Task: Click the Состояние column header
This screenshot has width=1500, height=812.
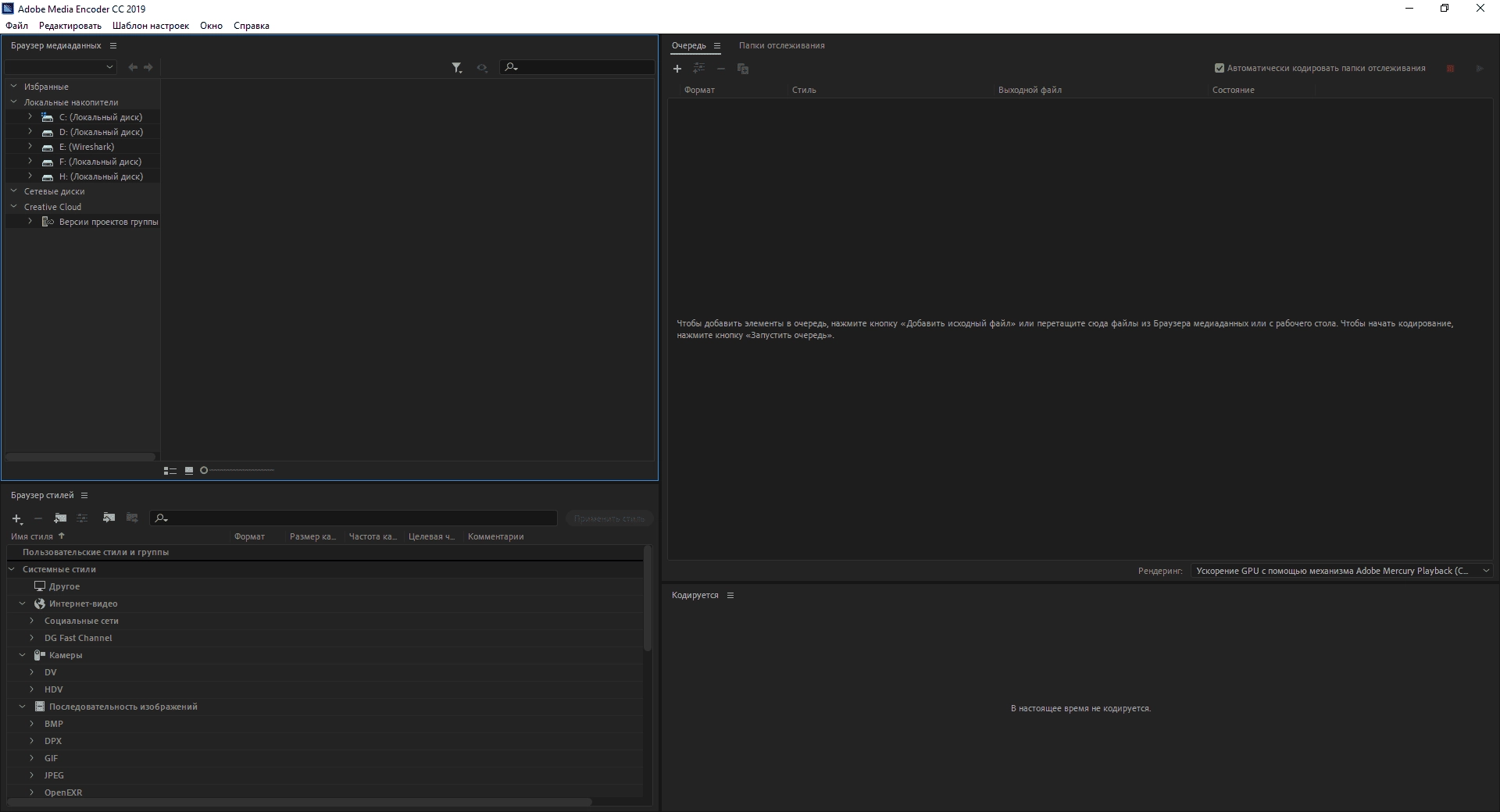Action: pyautogui.click(x=1233, y=91)
